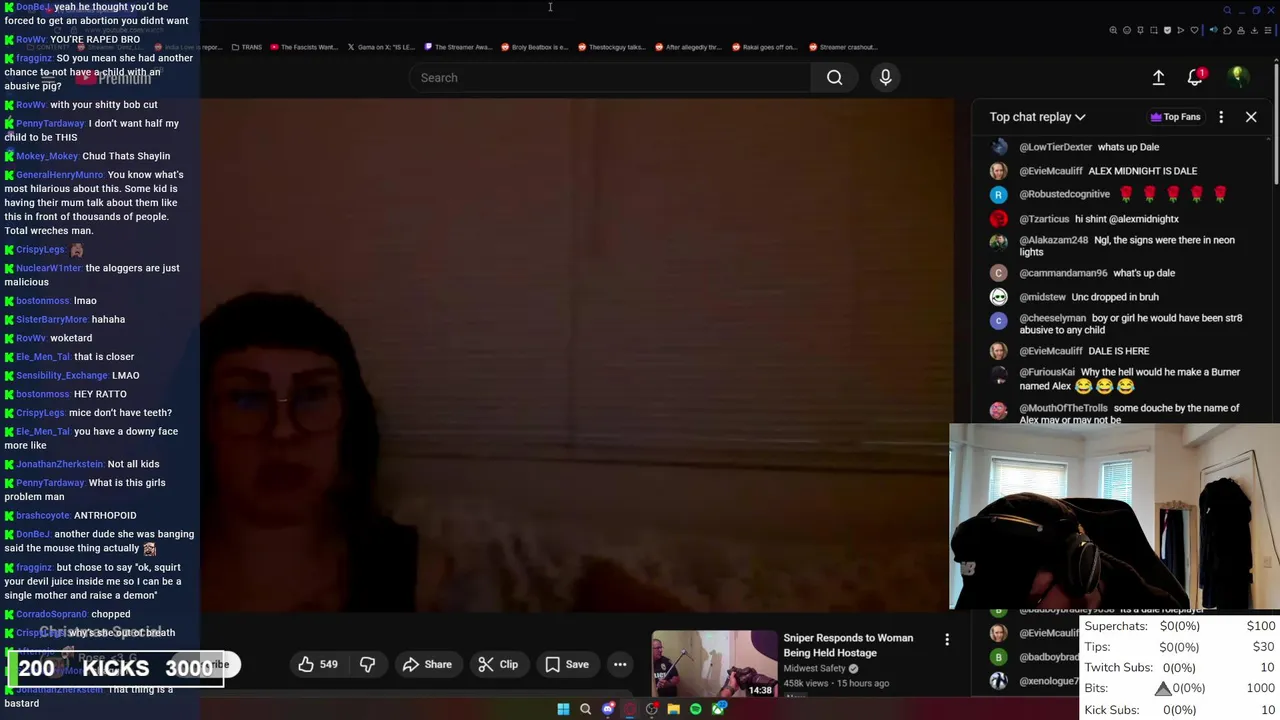Click @cheeselyman chat username
The image size is (1280, 720).
click(x=1052, y=318)
